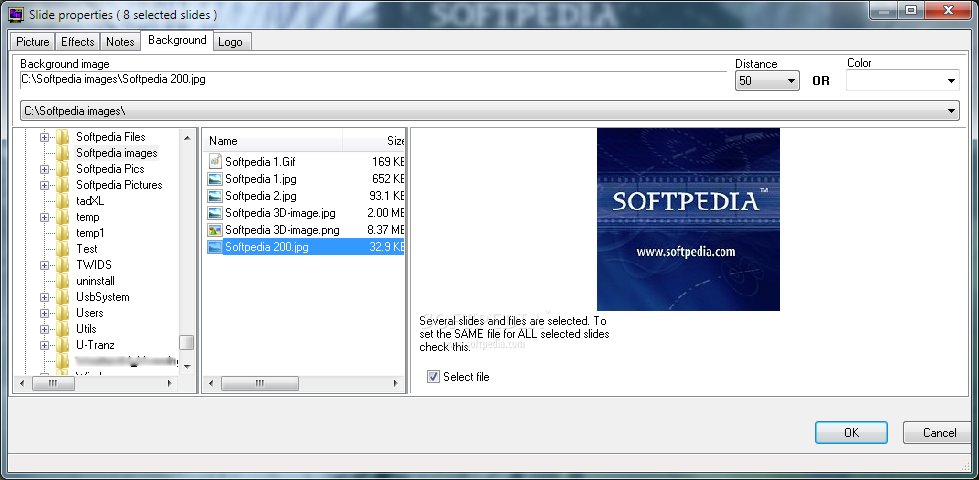Image resolution: width=979 pixels, height=480 pixels.
Task: Select the Background tab
Action: point(177,40)
